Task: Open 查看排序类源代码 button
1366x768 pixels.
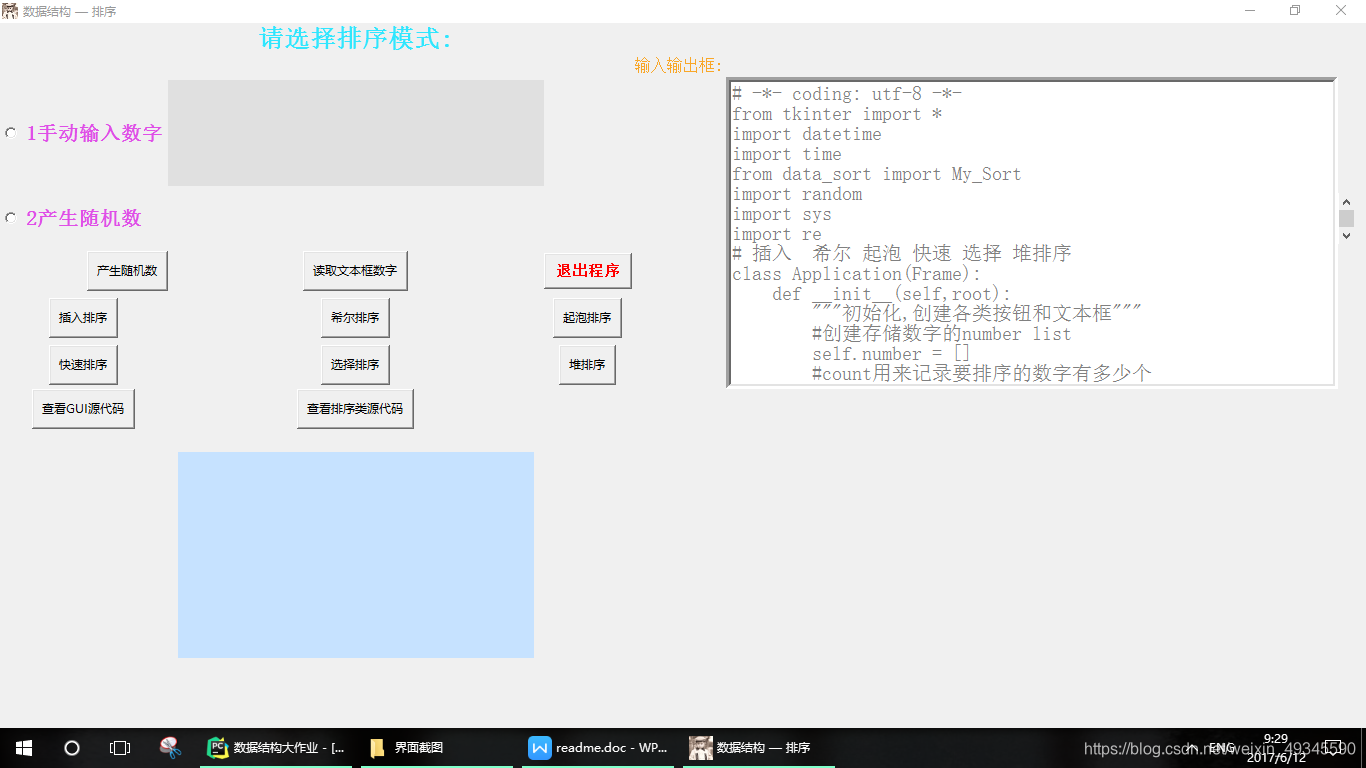Action: (355, 409)
